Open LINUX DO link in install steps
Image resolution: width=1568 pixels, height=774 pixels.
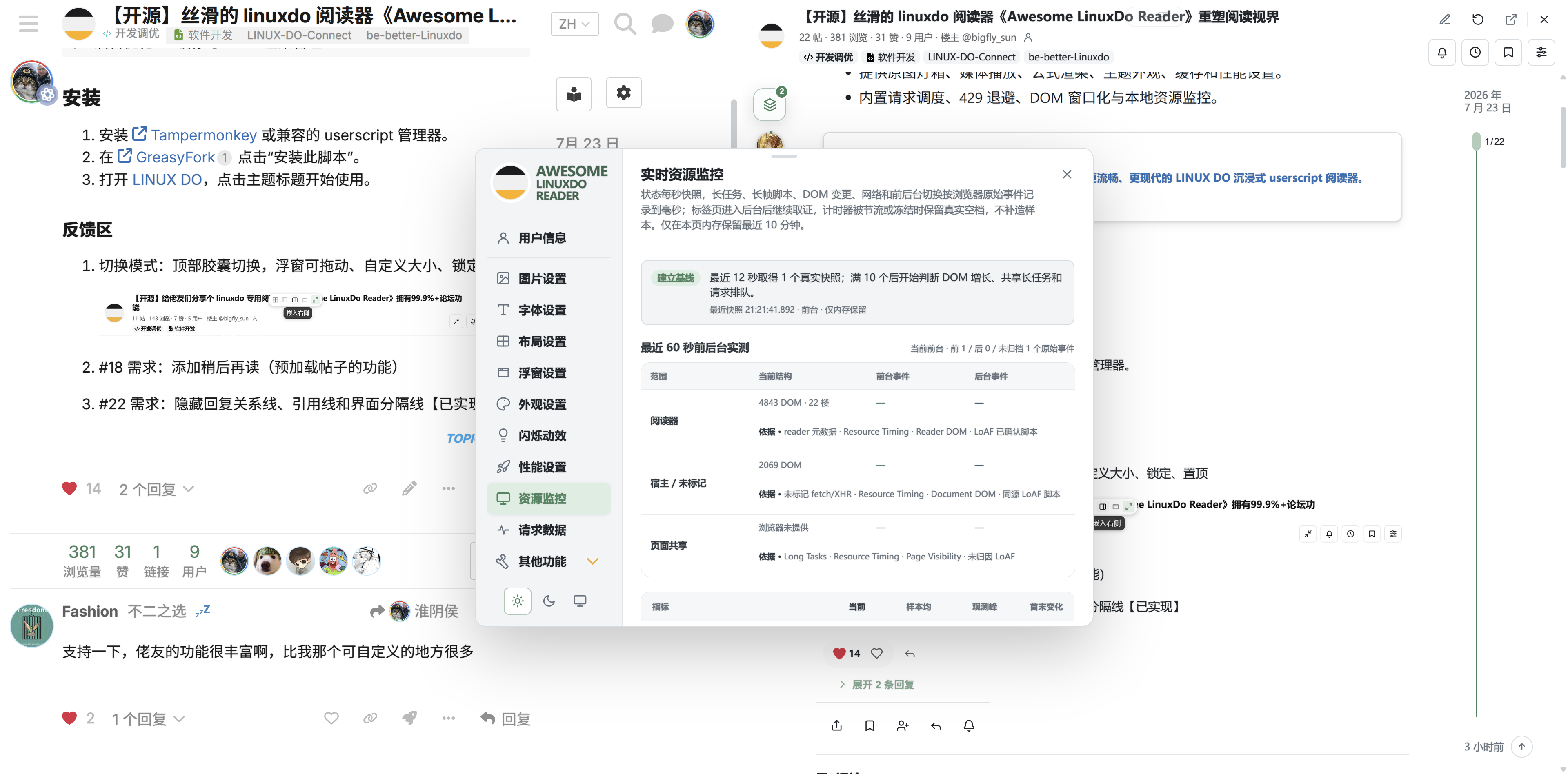tap(167, 180)
